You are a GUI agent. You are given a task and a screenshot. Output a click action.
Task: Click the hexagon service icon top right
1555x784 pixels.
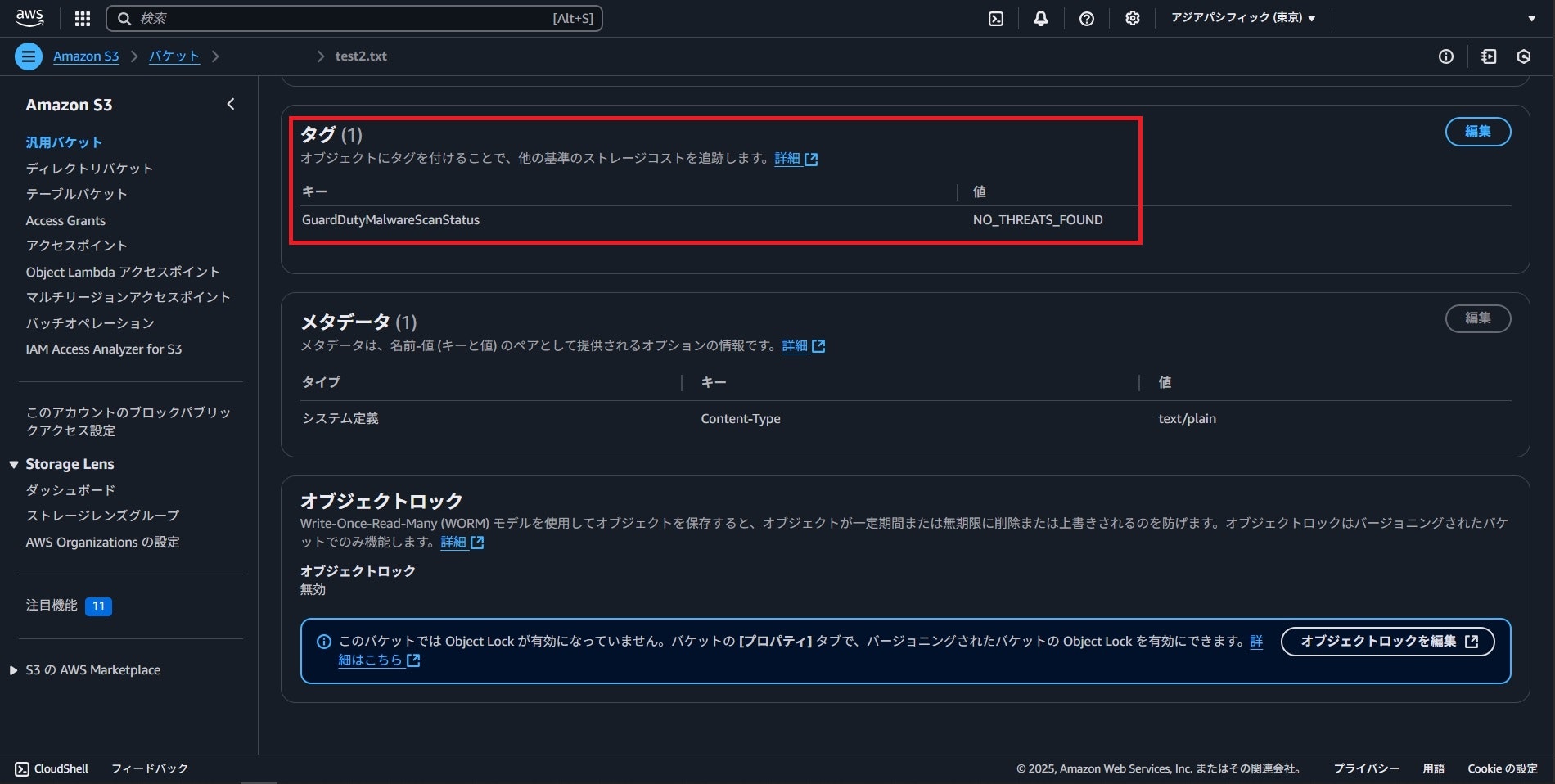pos(1523,56)
